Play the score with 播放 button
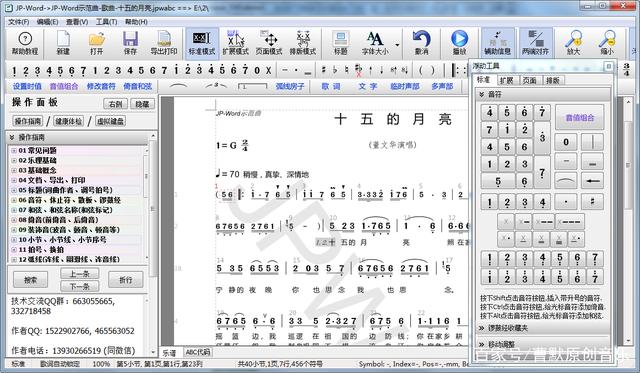This screenshot has height=373, width=640. coord(460,43)
